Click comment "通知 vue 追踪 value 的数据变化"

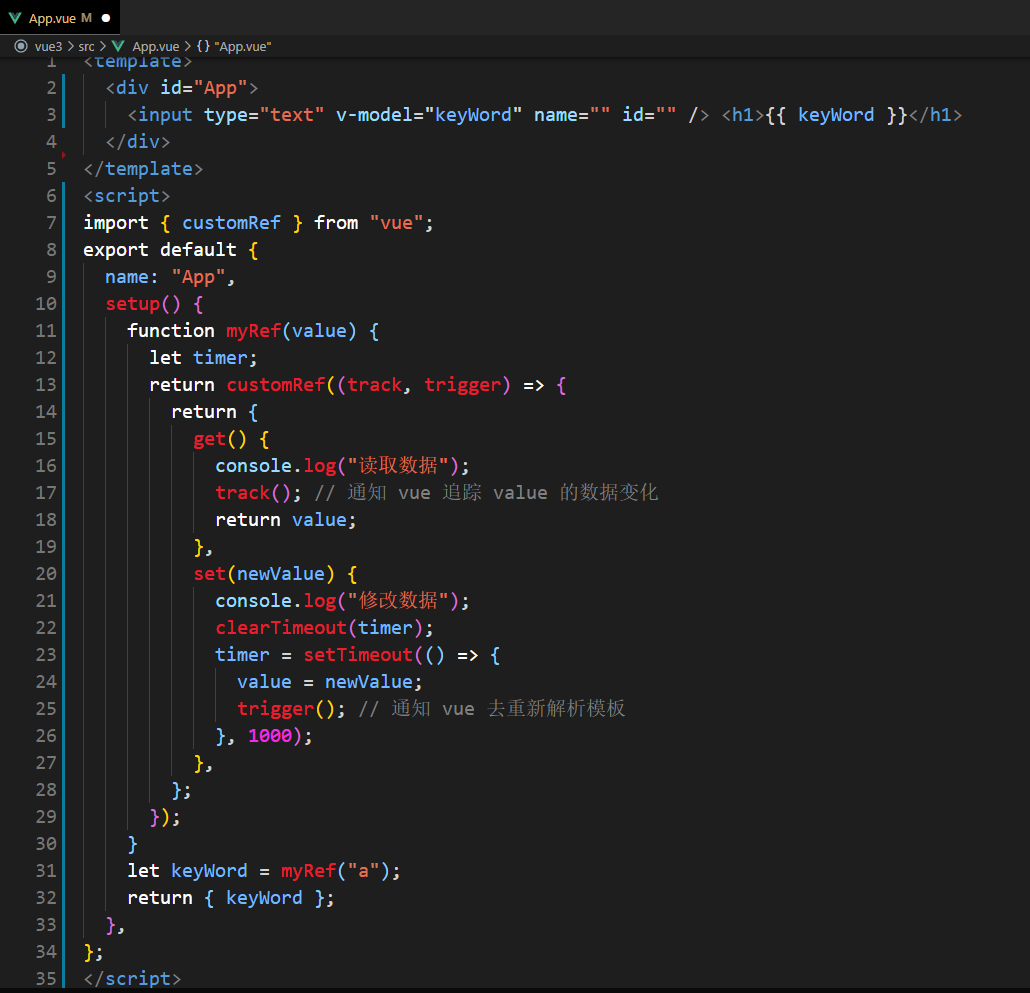click(503, 493)
